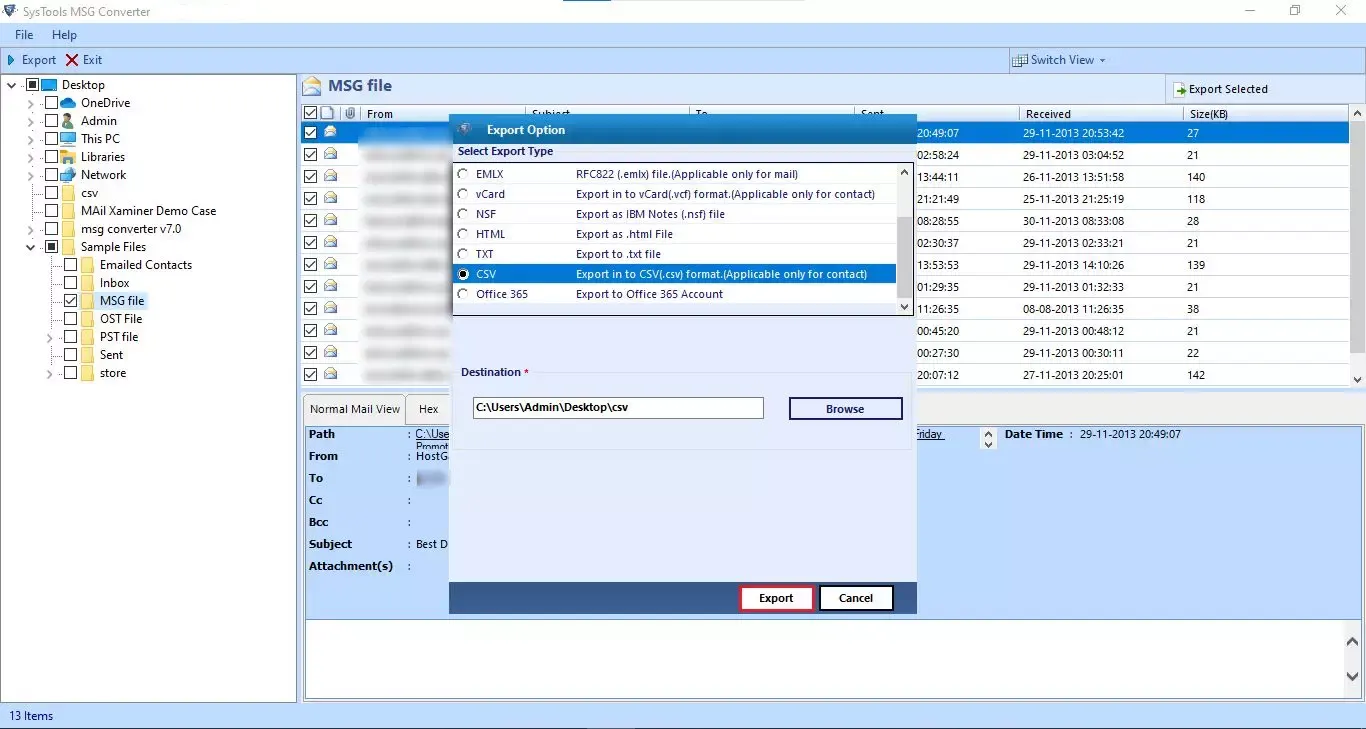This screenshot has width=1366, height=729.
Task: Expand the PST file tree node
Action: (x=50, y=338)
